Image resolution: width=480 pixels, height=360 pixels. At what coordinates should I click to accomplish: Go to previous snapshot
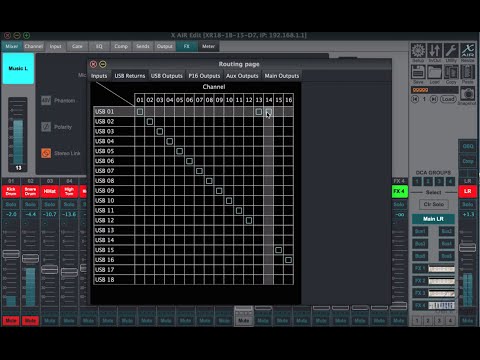(x=415, y=99)
